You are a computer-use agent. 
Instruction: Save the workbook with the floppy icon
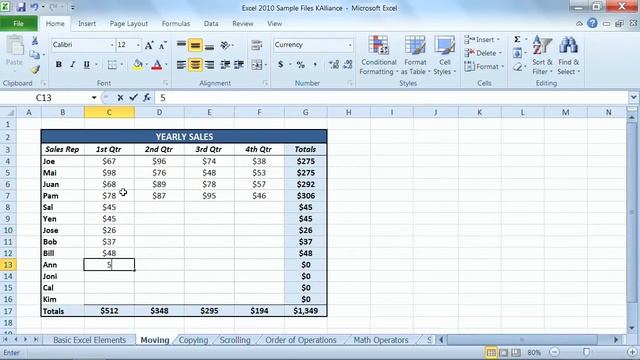(x=20, y=7)
